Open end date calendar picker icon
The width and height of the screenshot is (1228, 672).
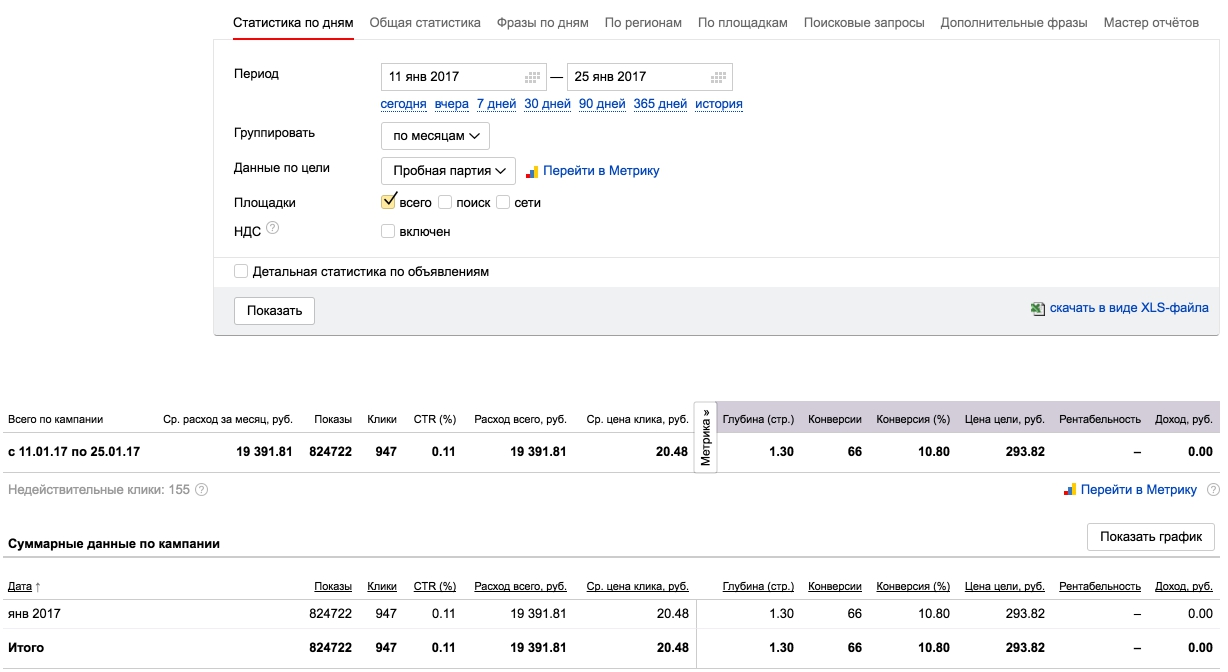coord(718,77)
